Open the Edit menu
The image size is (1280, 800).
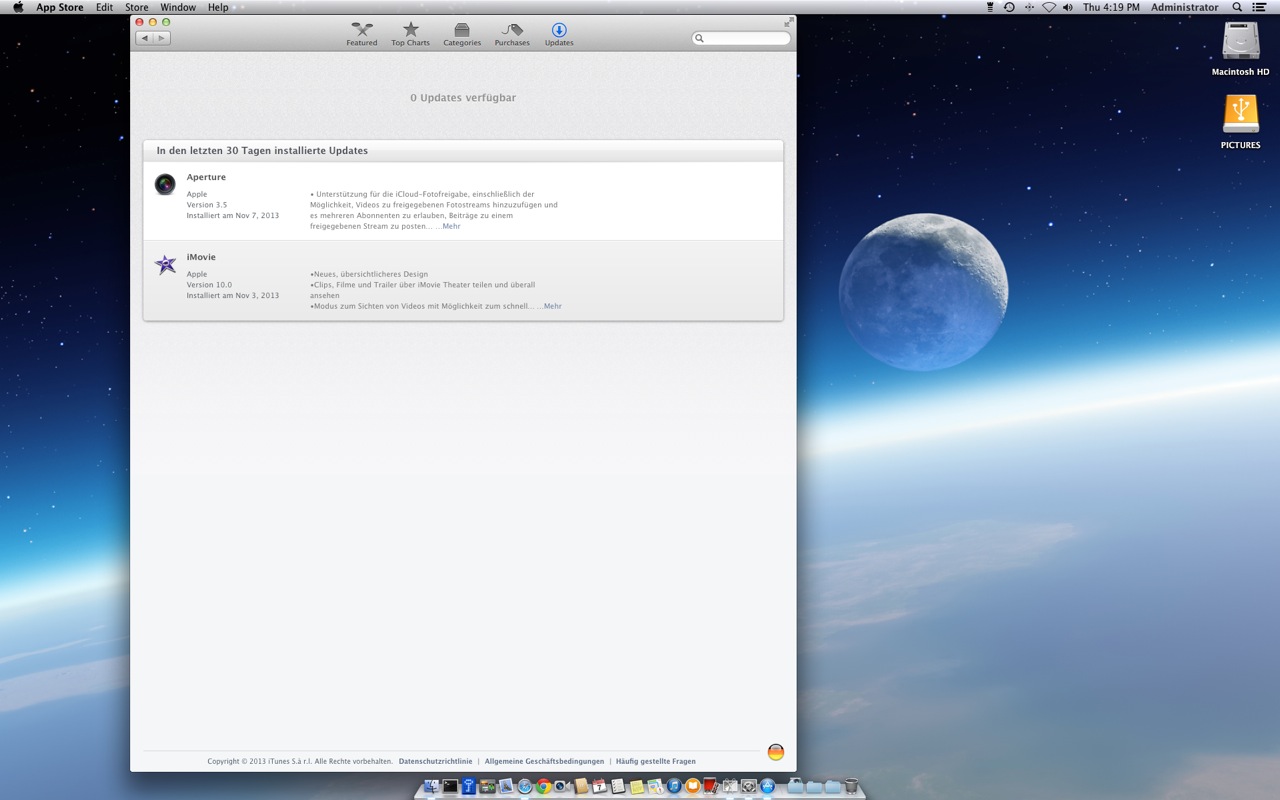point(104,7)
